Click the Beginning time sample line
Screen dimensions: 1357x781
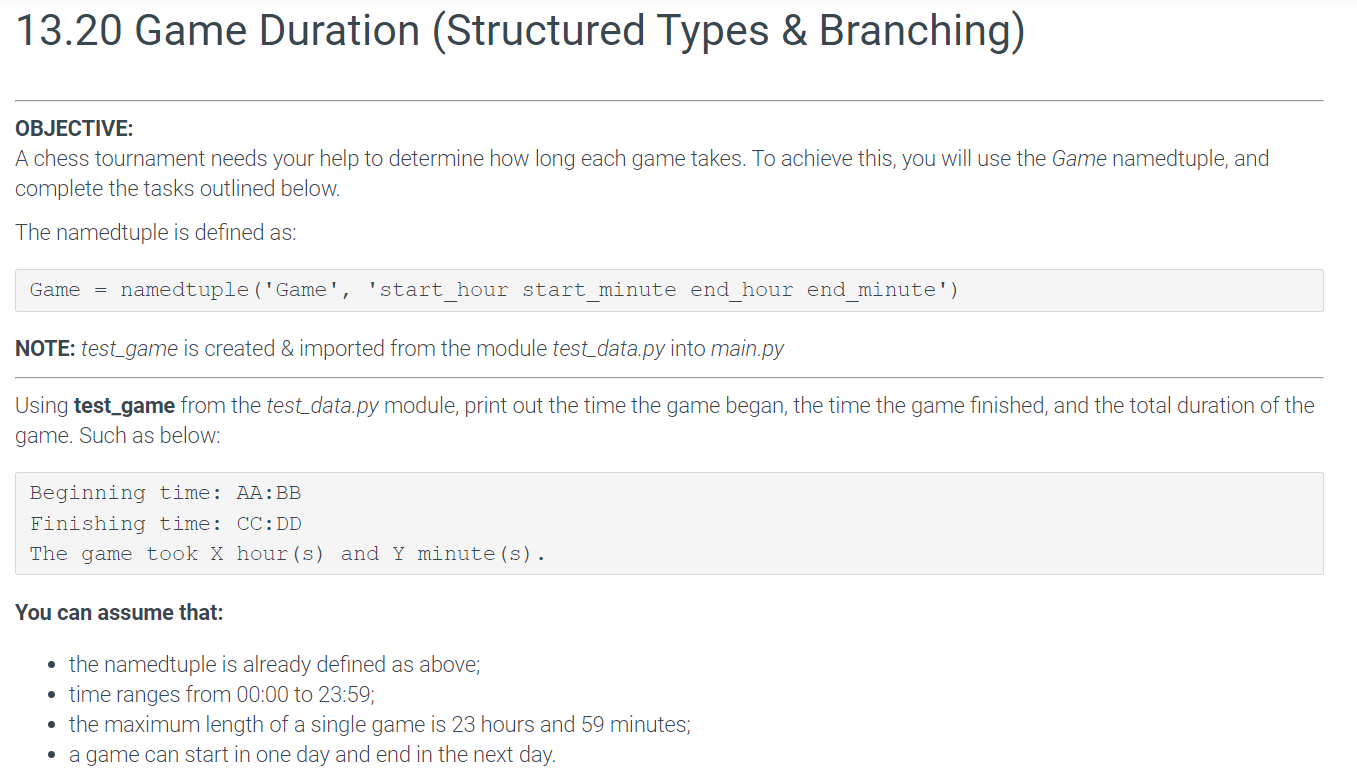point(165,492)
